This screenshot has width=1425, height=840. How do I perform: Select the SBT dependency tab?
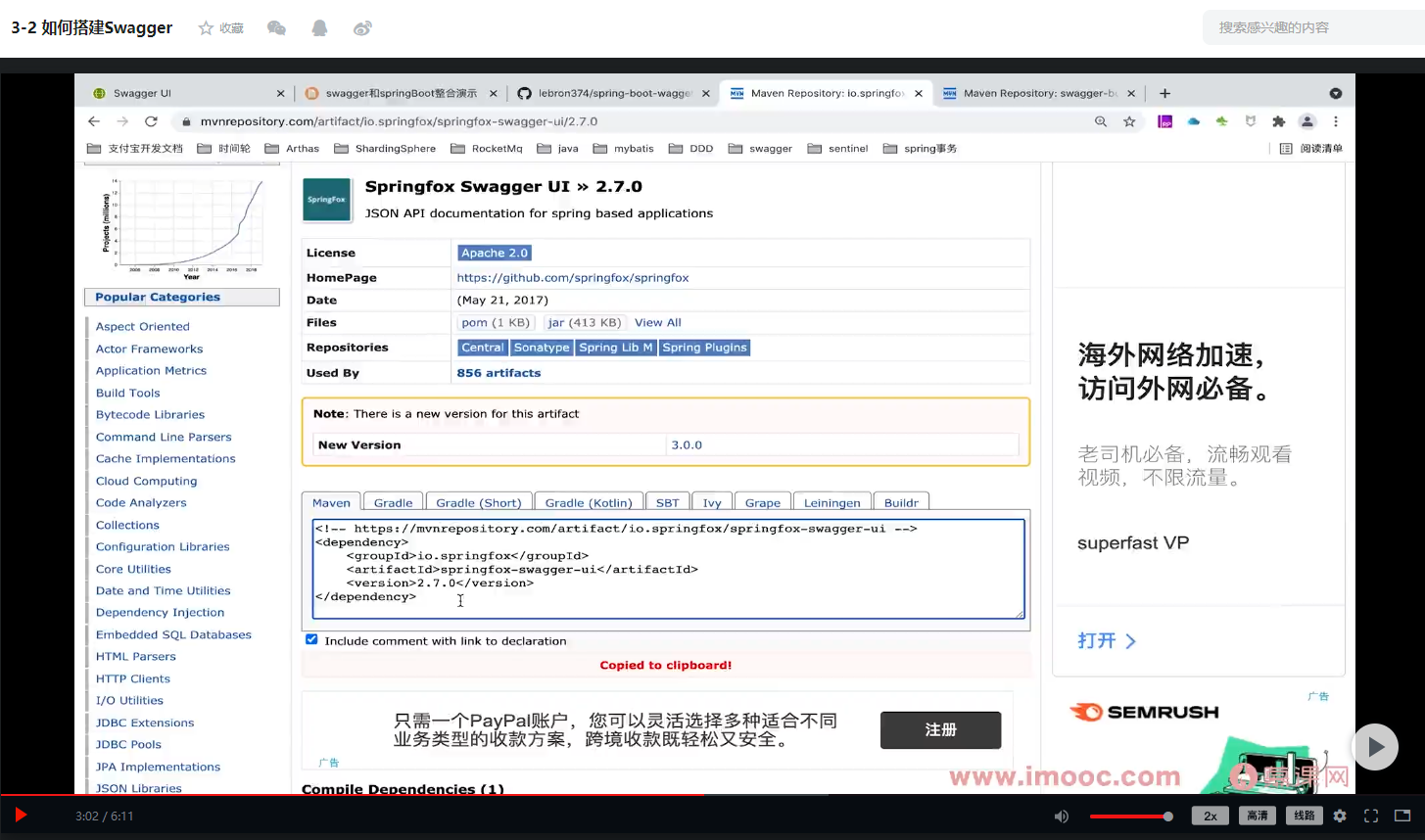tap(668, 502)
